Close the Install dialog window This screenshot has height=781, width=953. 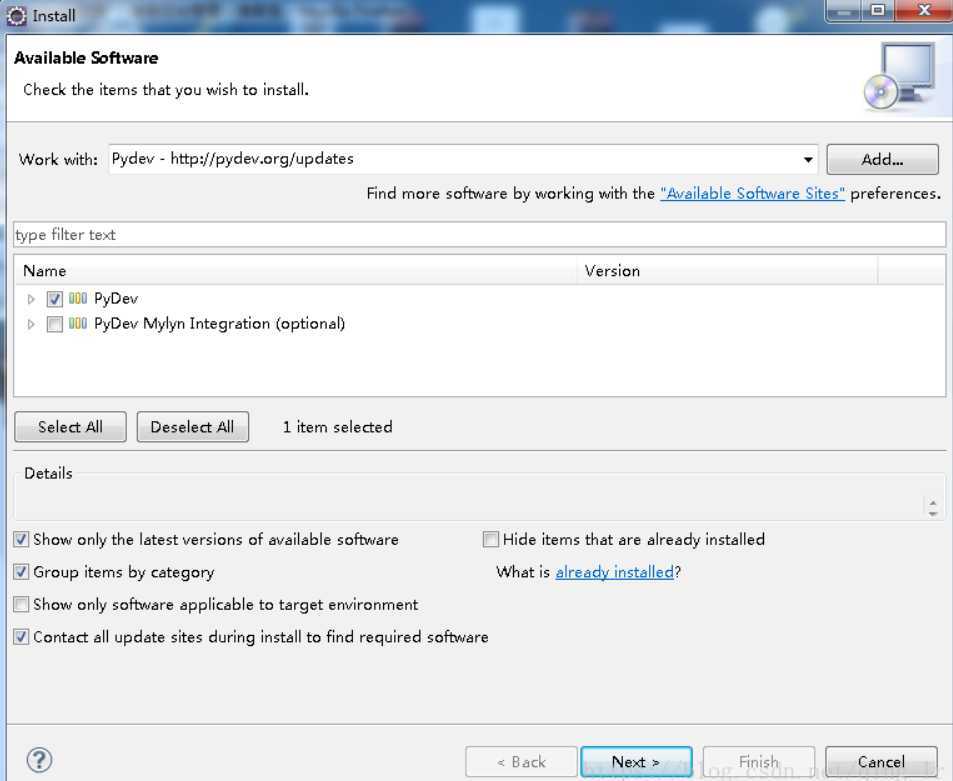pyautogui.click(x=924, y=11)
